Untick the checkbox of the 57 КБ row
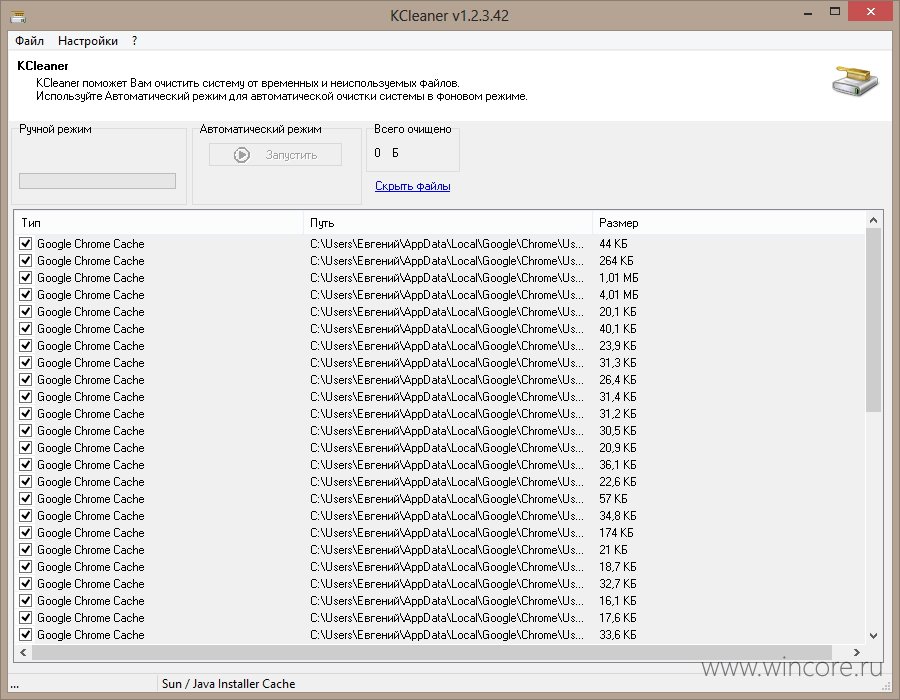Viewport: 900px width, 700px height. click(x=25, y=499)
